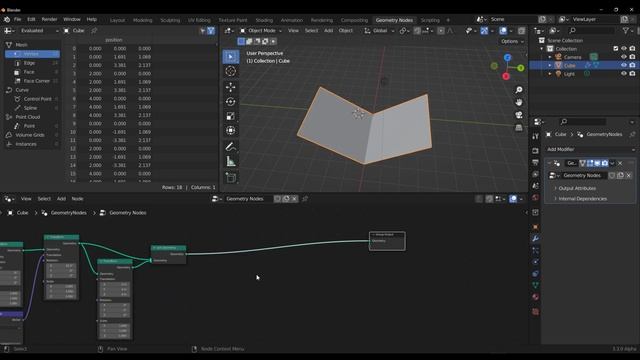Open the Edit menu
This screenshot has height=360, width=640.
[31, 19]
